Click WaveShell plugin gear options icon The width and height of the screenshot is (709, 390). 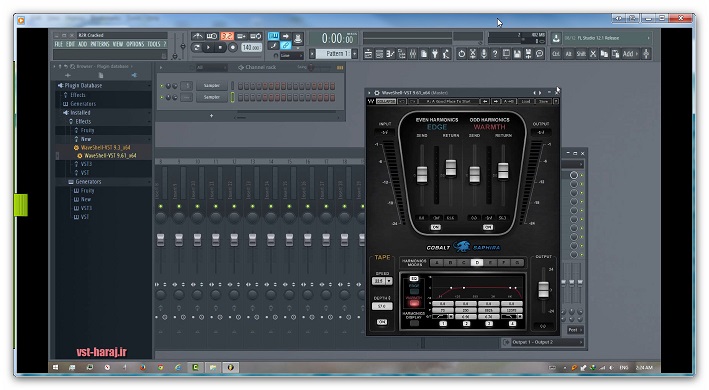(376, 93)
